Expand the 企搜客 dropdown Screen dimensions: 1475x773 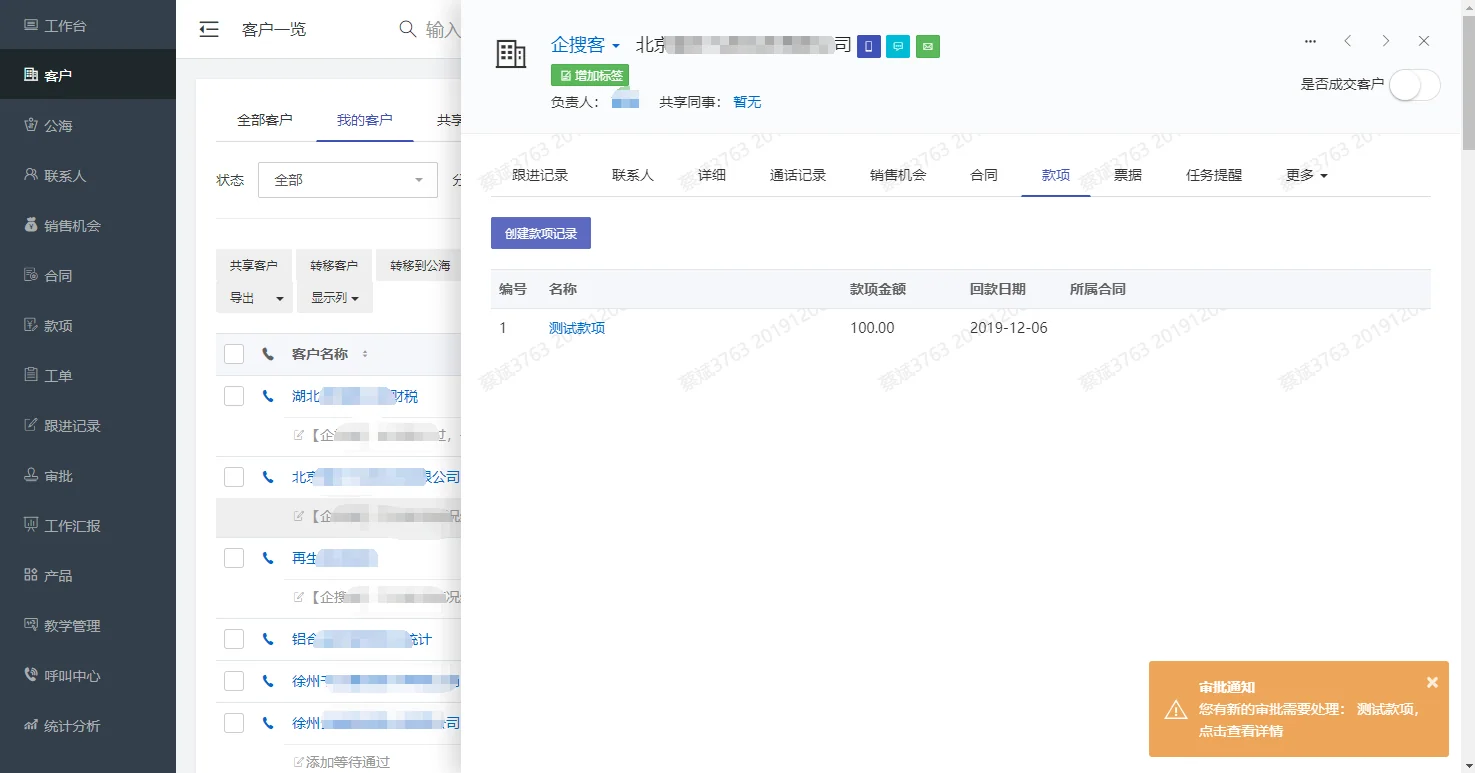(585, 45)
